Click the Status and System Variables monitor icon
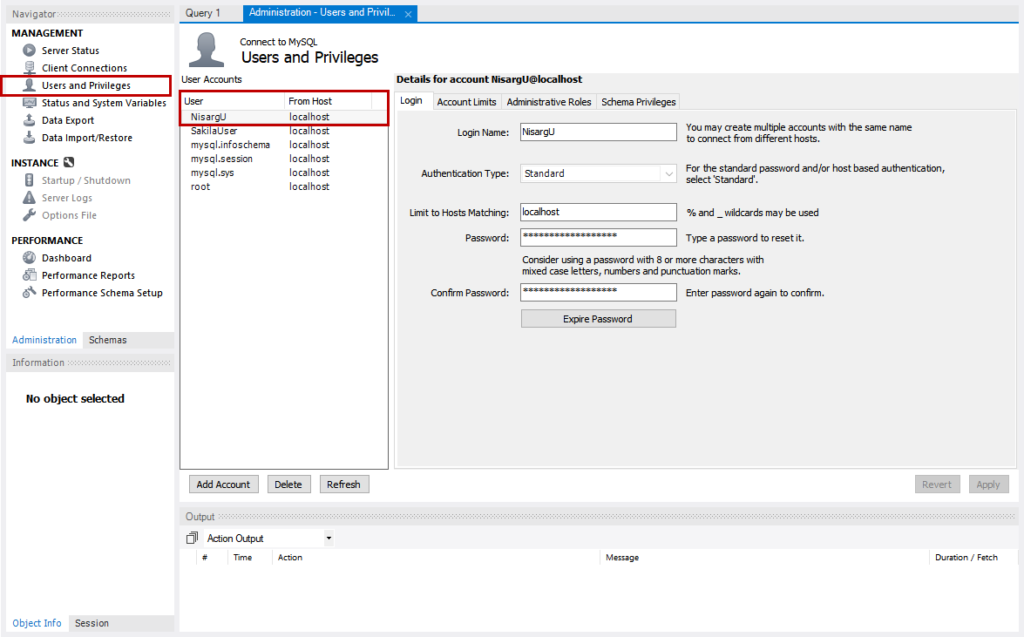The height and width of the screenshot is (637, 1024). 29,103
